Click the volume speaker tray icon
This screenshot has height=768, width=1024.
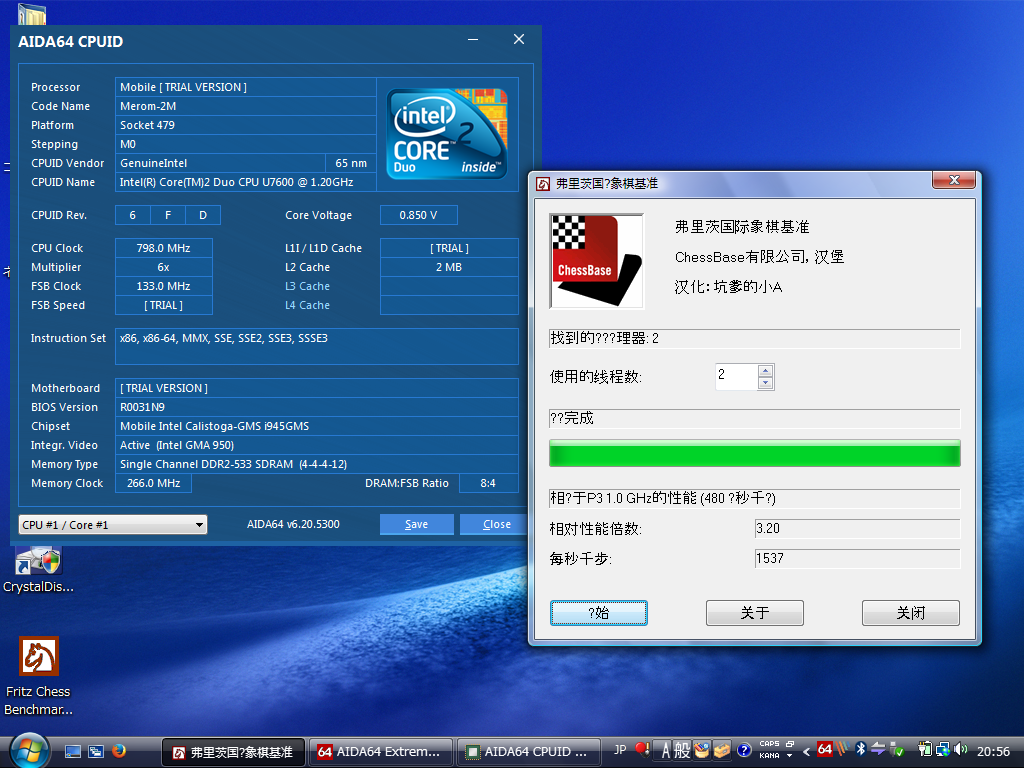click(961, 750)
